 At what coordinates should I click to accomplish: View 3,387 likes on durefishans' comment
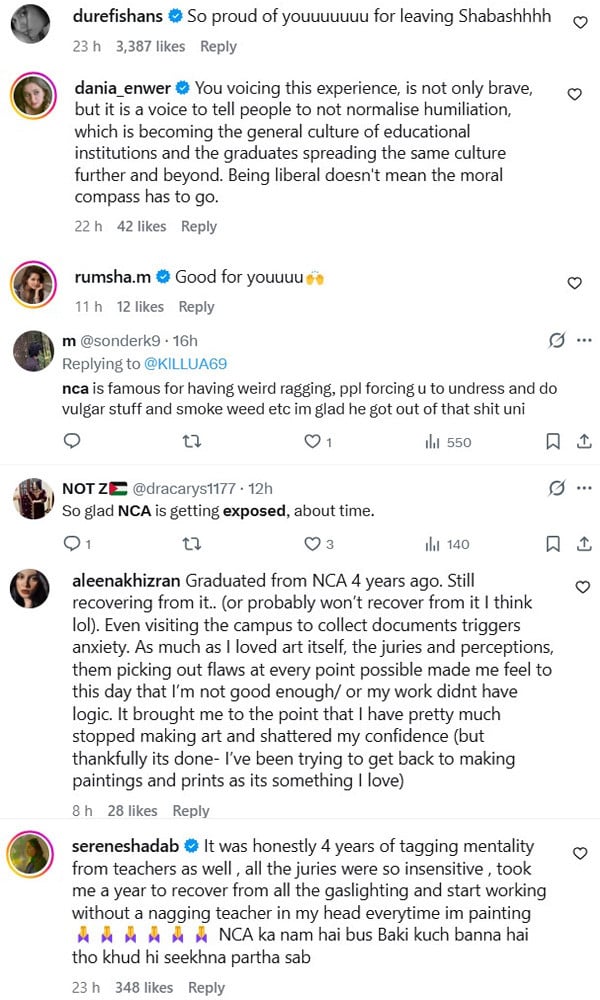151,46
